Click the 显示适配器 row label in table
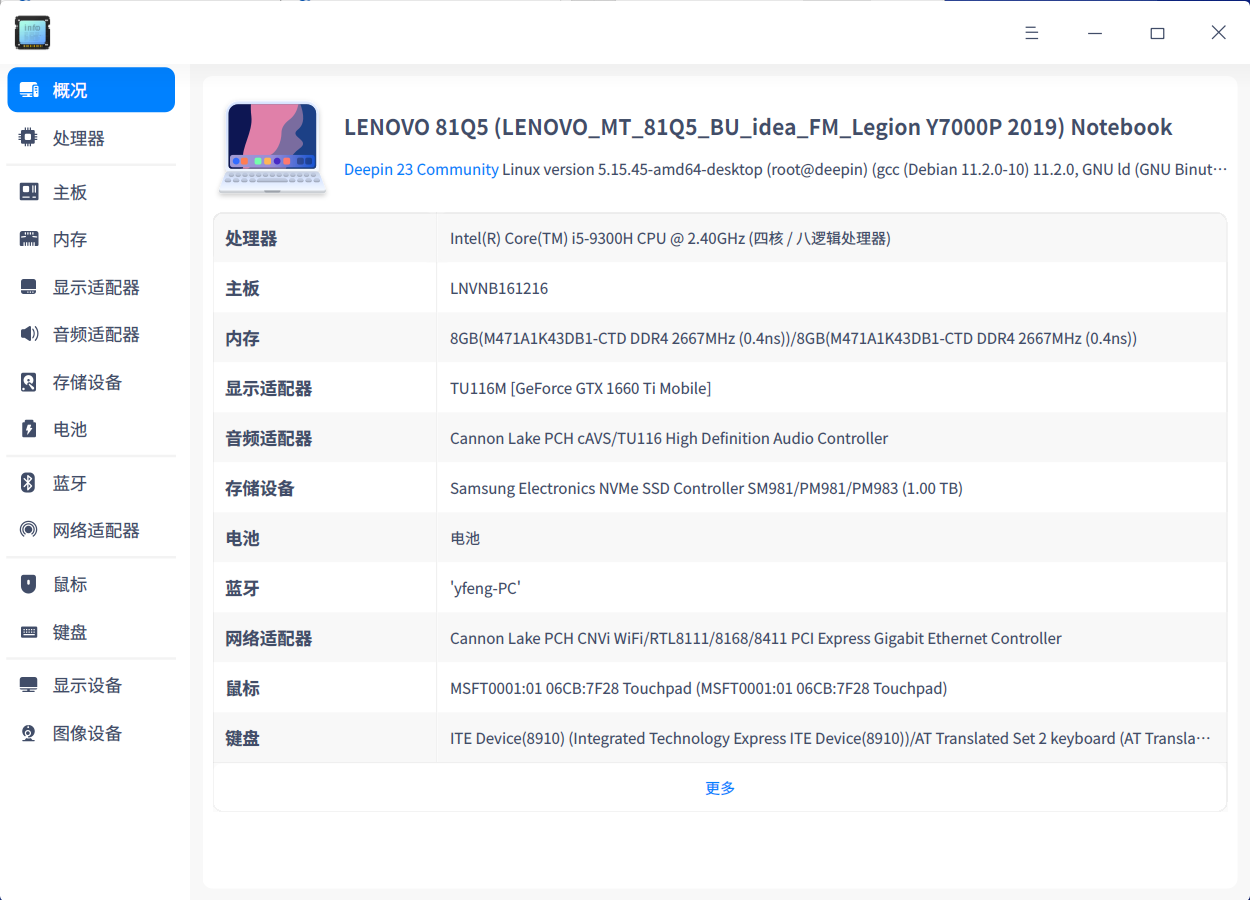Screen dimensions: 1250x900 (268, 388)
